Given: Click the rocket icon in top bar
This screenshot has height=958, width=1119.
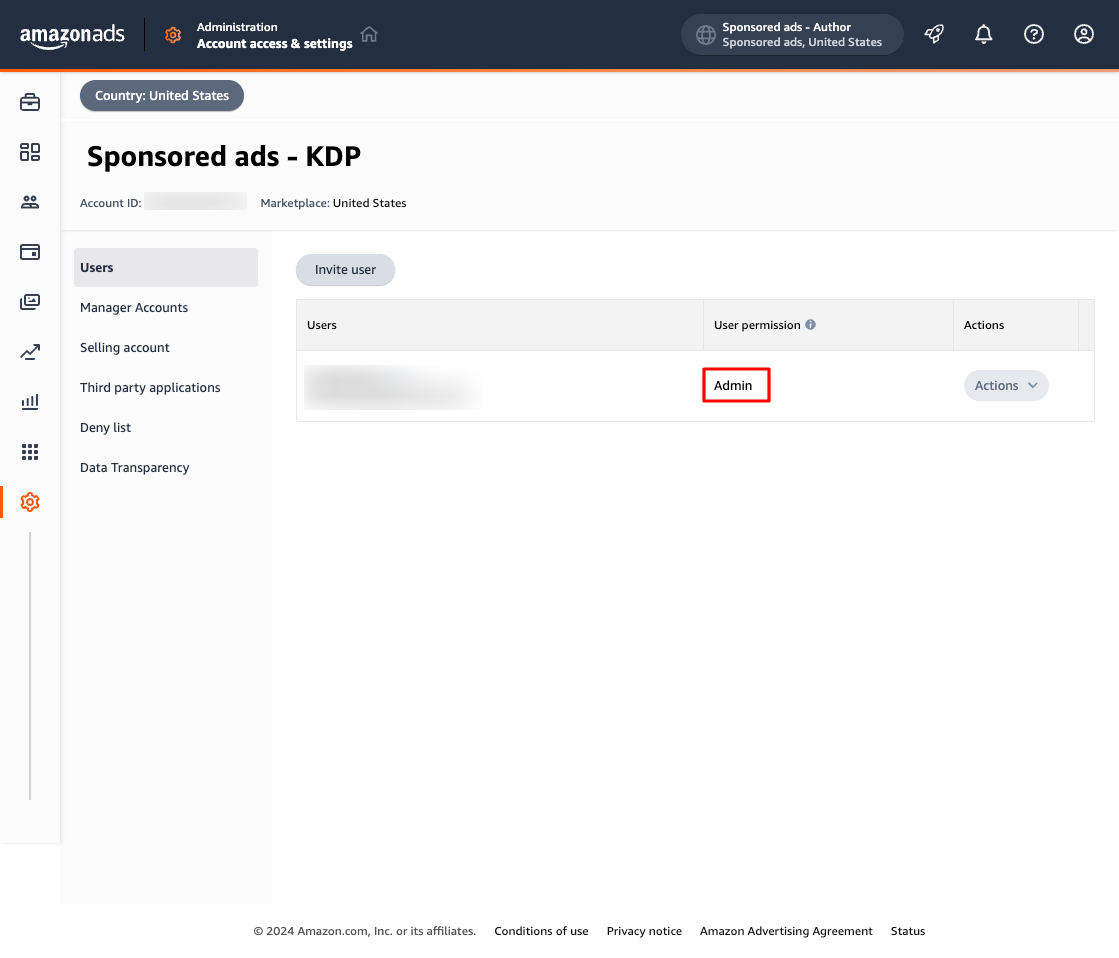Looking at the screenshot, I should coord(934,35).
